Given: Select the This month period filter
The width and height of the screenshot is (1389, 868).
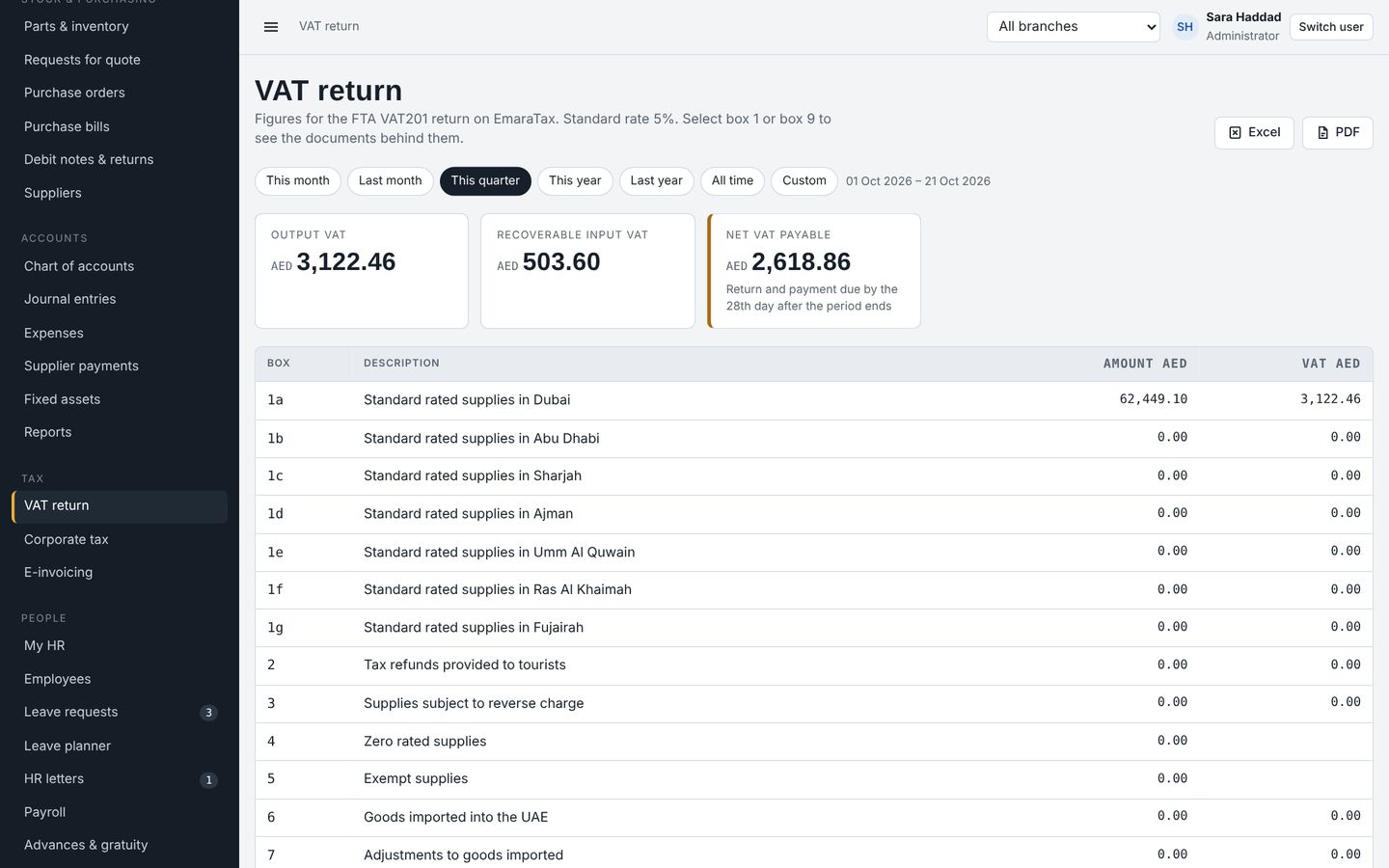Looking at the screenshot, I should tap(298, 181).
